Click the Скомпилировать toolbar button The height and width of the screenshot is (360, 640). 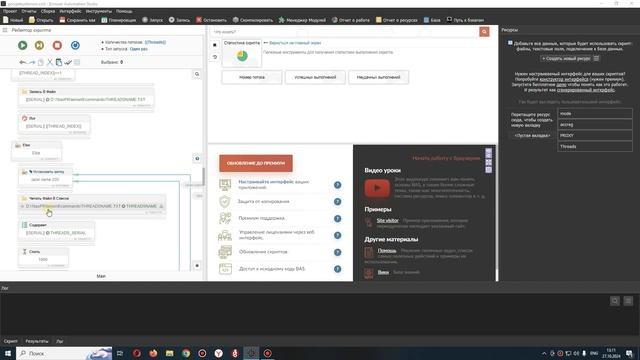click(x=253, y=20)
